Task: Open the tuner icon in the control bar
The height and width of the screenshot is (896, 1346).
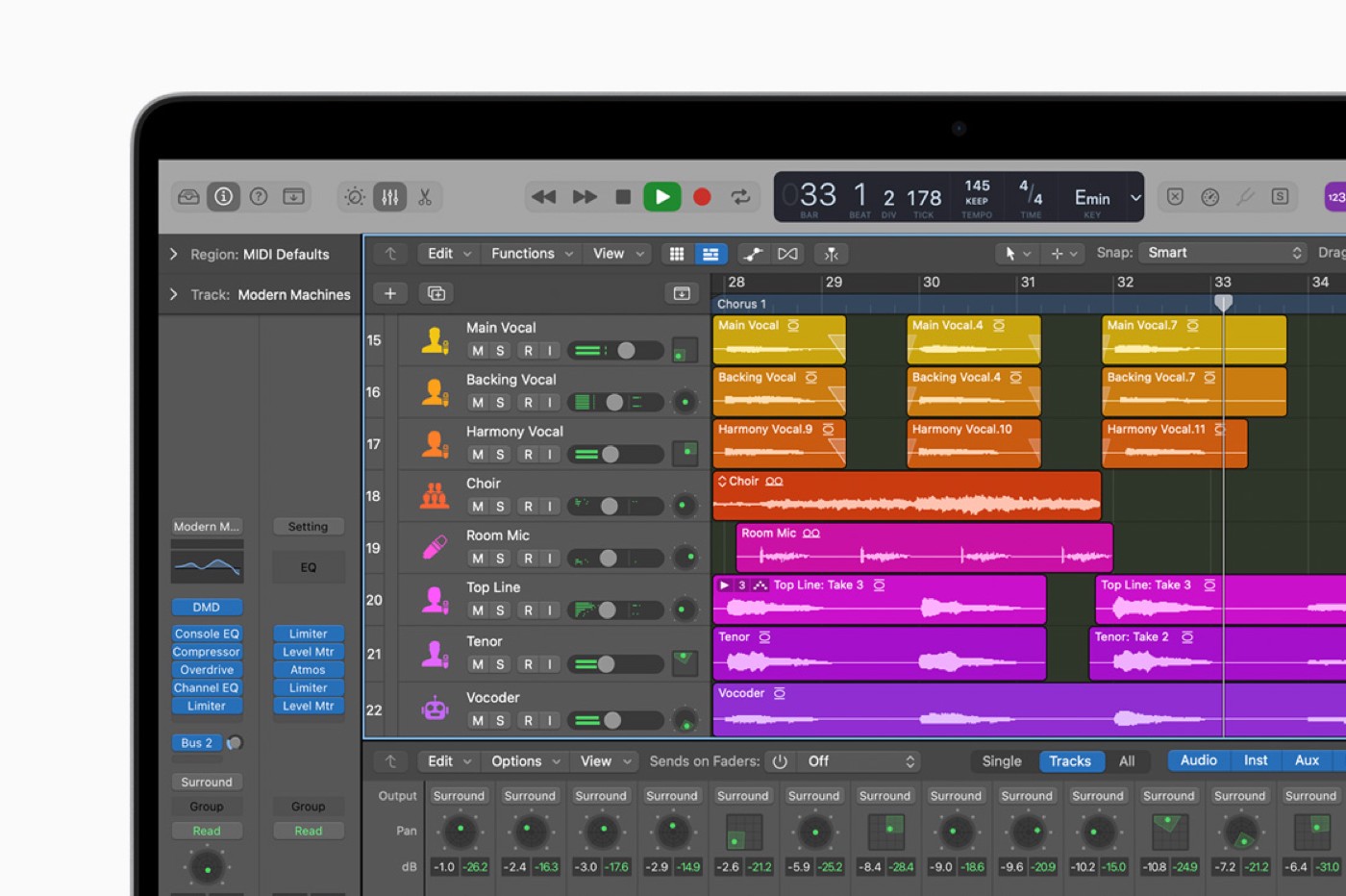Action: pos(1245,197)
